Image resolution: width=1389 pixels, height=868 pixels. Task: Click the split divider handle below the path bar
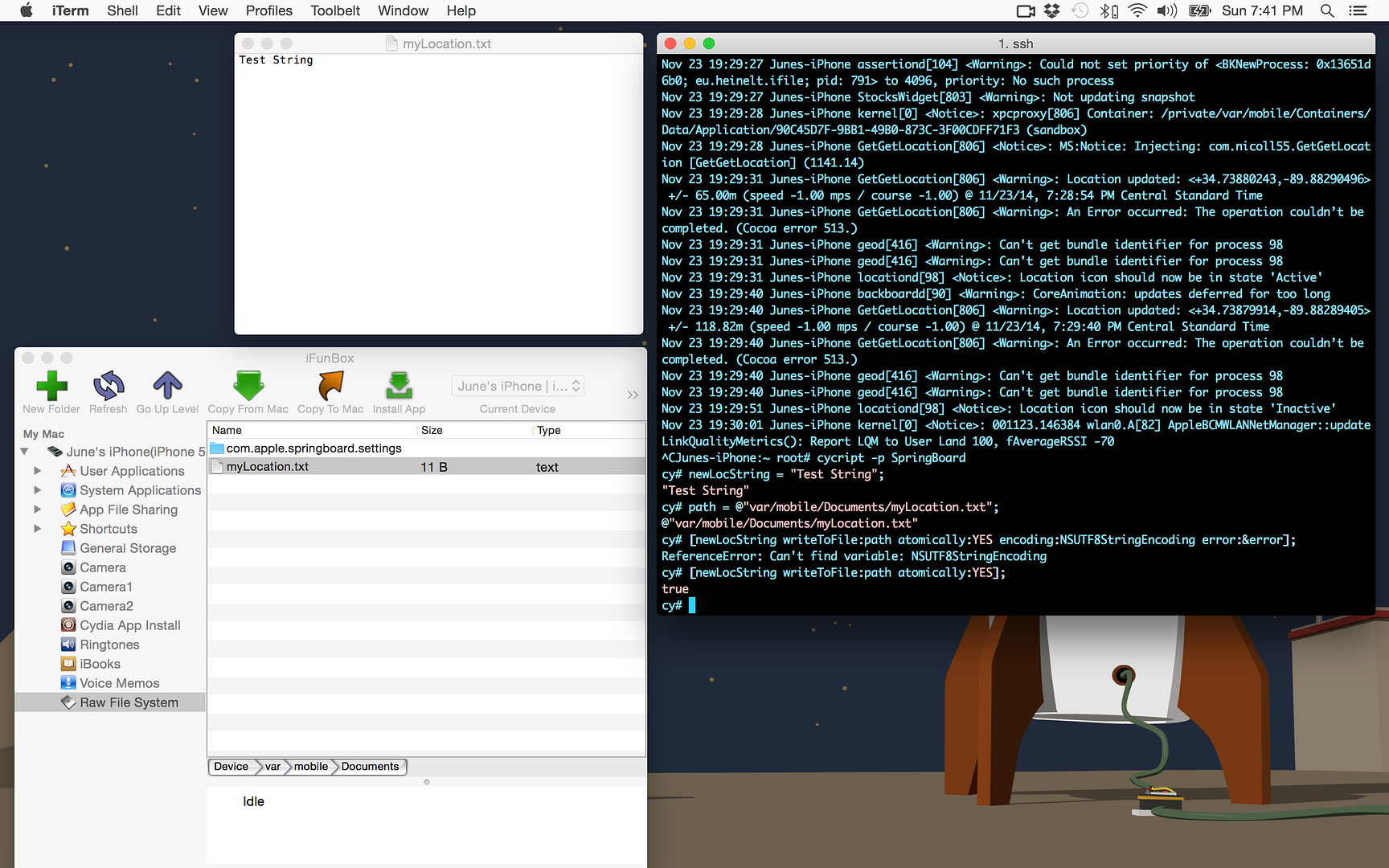coord(427,782)
